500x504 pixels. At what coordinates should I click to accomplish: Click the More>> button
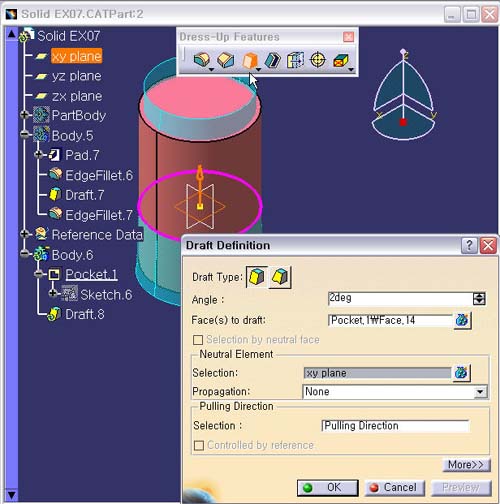point(466,465)
